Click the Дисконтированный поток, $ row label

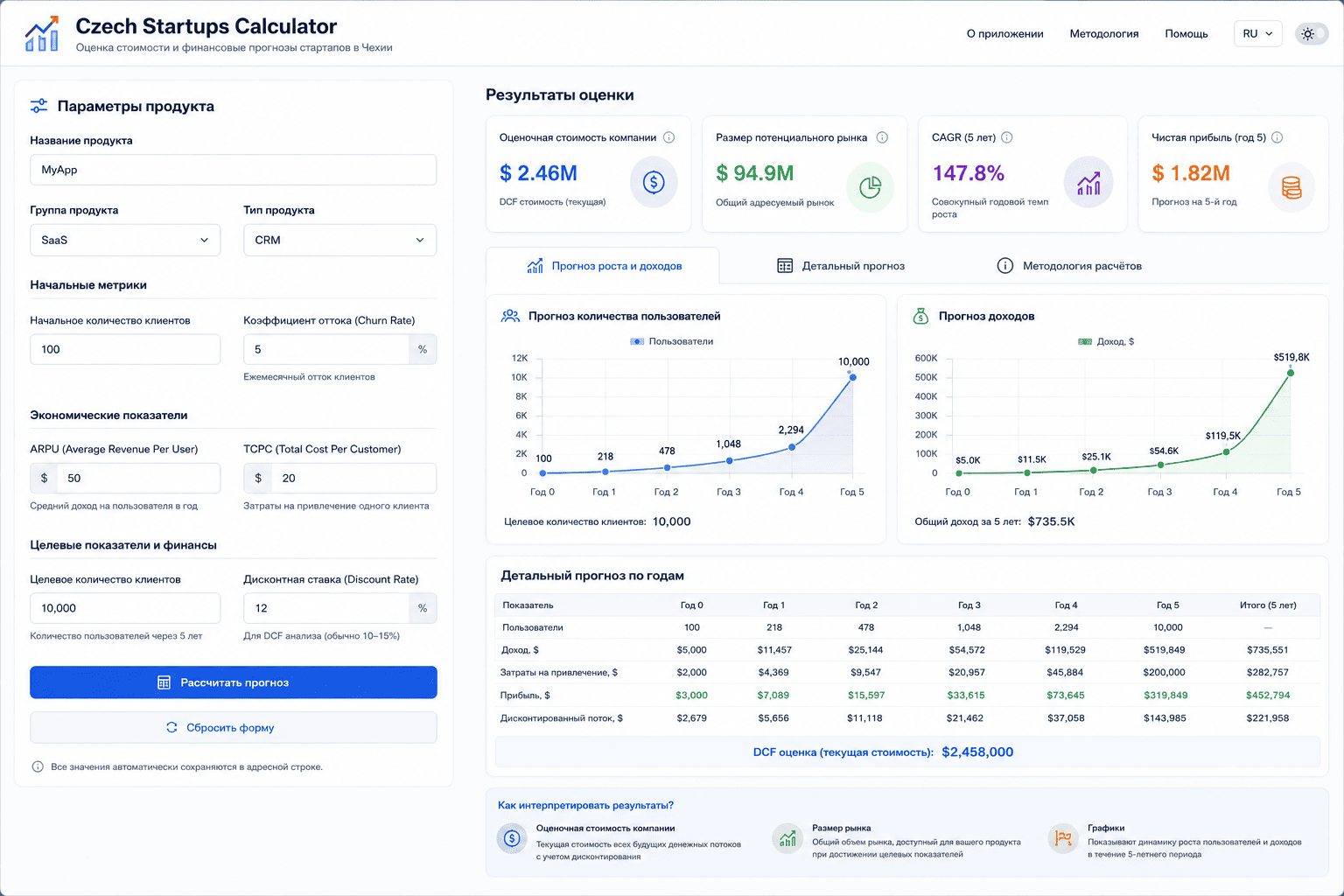pyautogui.click(x=562, y=718)
